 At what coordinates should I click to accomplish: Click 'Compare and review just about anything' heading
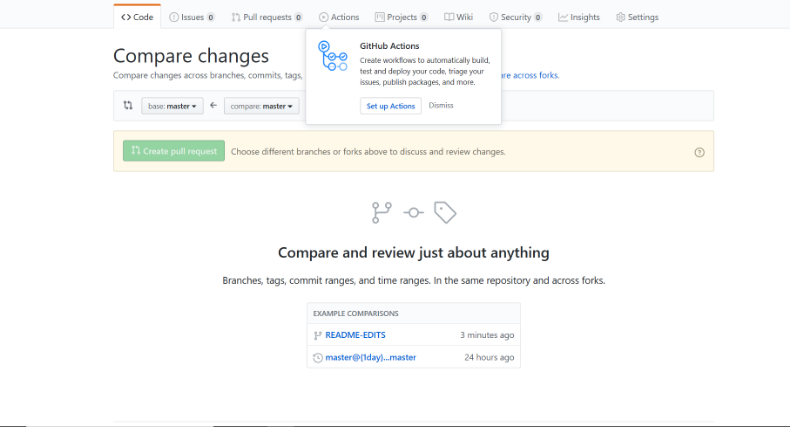point(414,252)
